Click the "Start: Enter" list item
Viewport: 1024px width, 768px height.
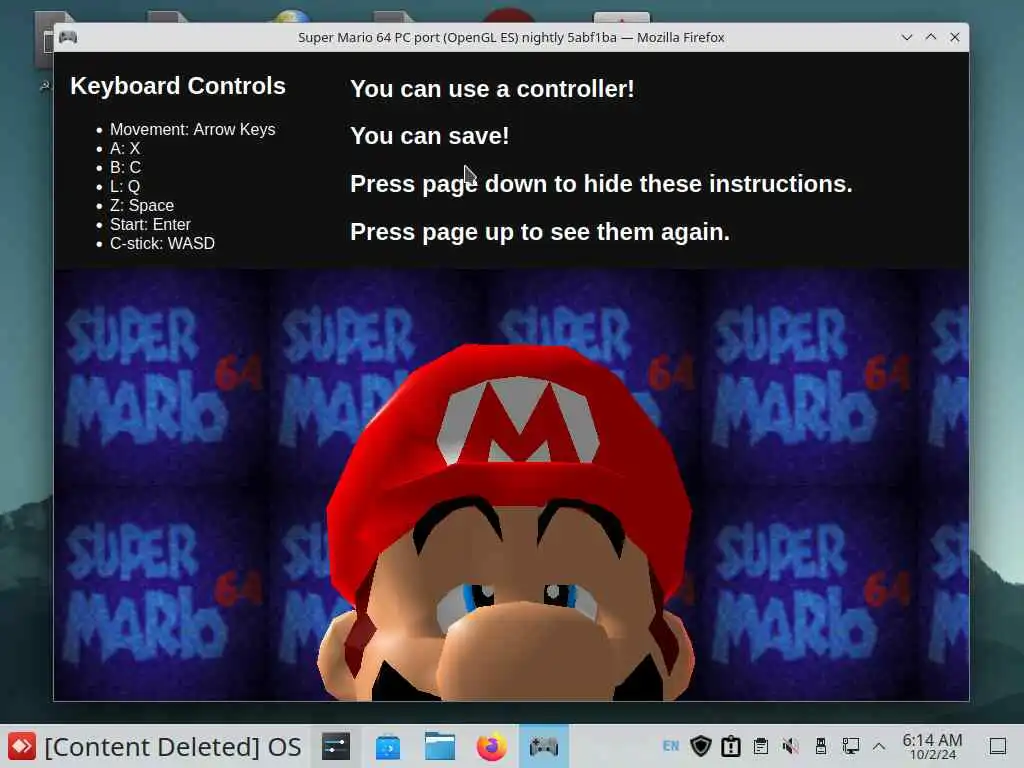[x=150, y=224]
